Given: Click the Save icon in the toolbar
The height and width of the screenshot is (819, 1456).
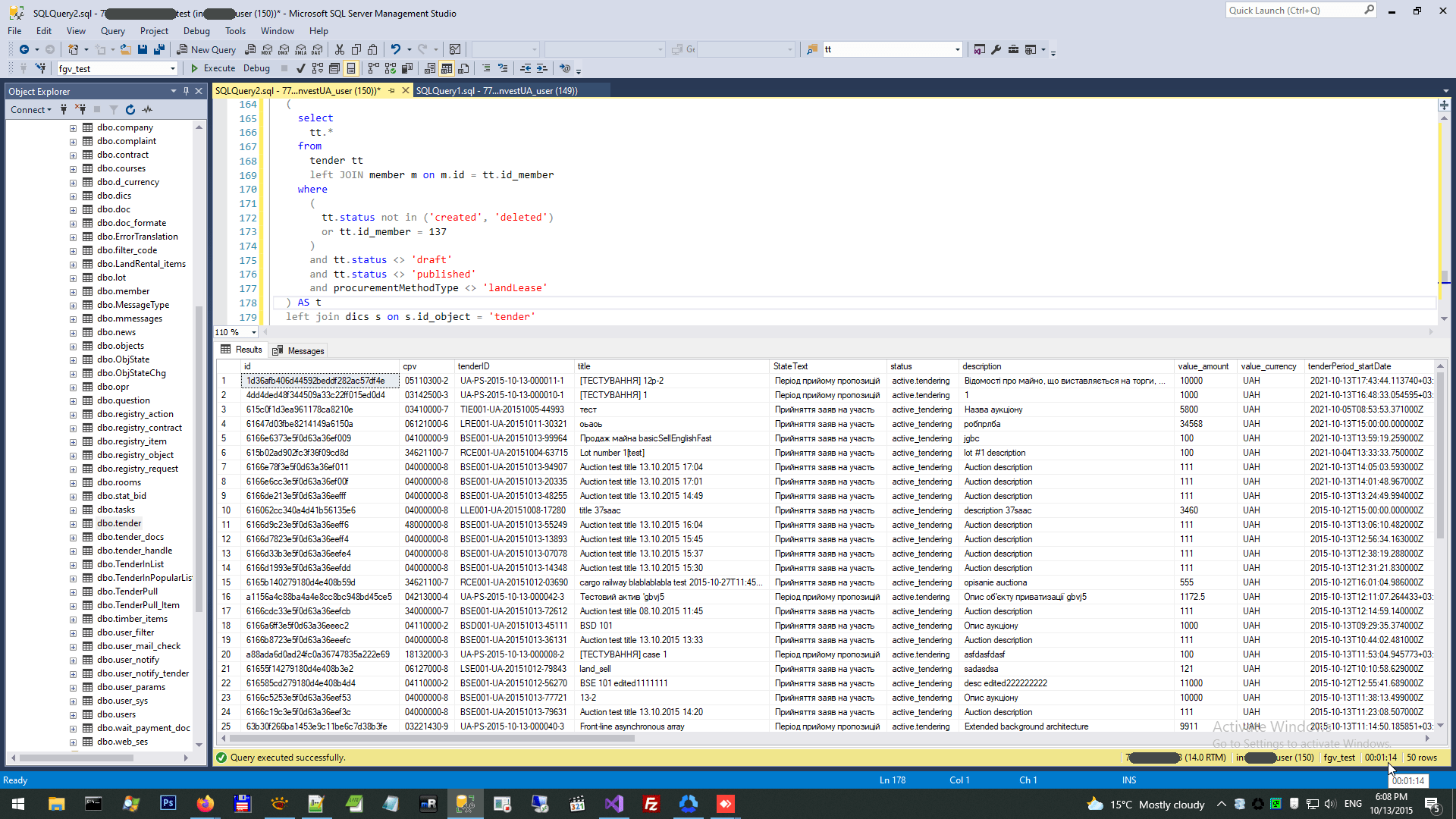Looking at the screenshot, I should pos(143,49).
